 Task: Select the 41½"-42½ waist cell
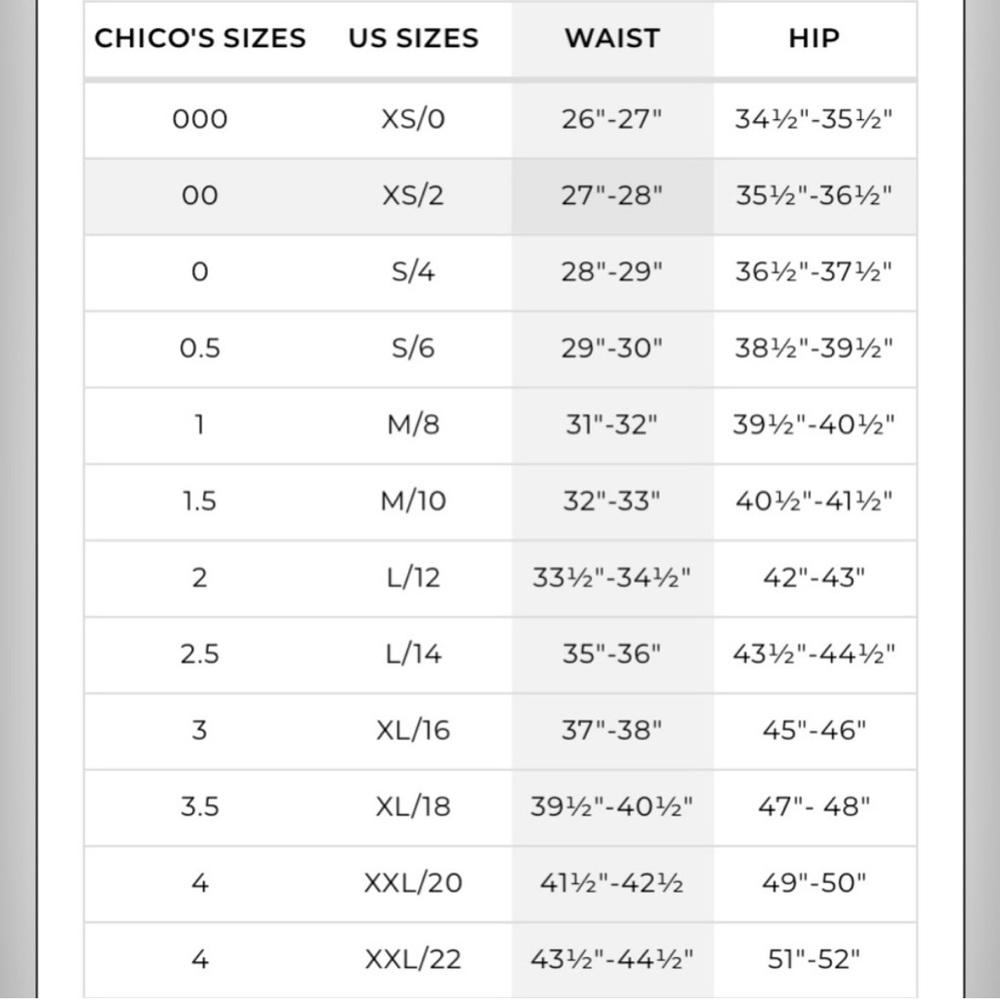click(612, 884)
